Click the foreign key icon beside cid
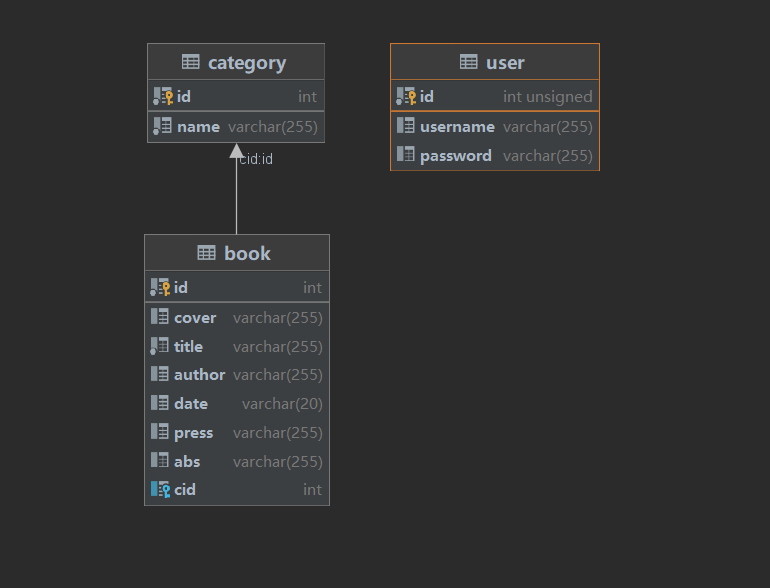 tap(160, 489)
